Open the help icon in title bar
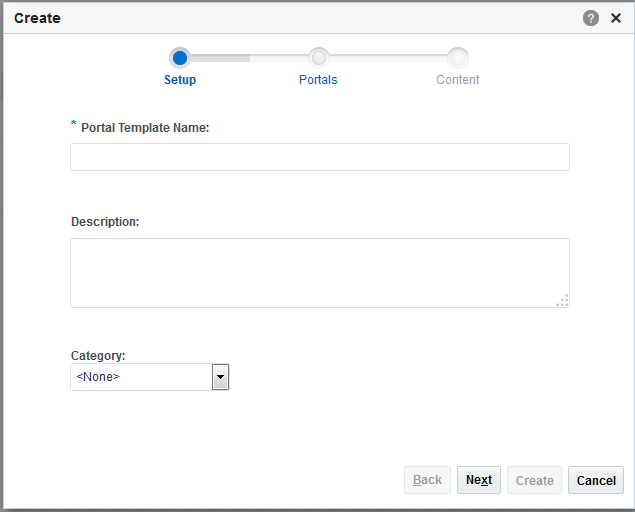The image size is (635, 512). pos(591,18)
